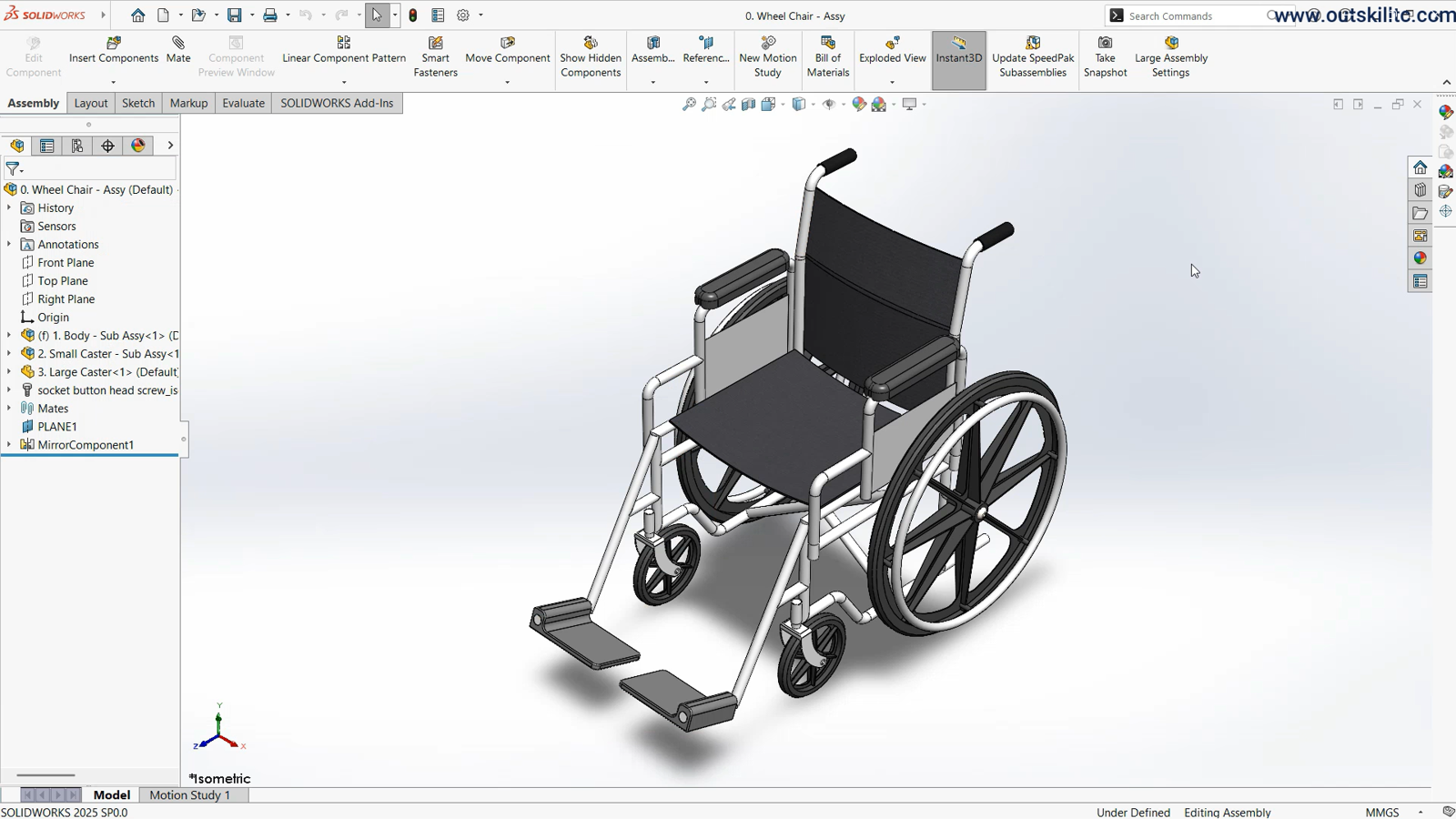Click Zoom to Fit icon
The width and height of the screenshot is (1456, 819).
690,105
